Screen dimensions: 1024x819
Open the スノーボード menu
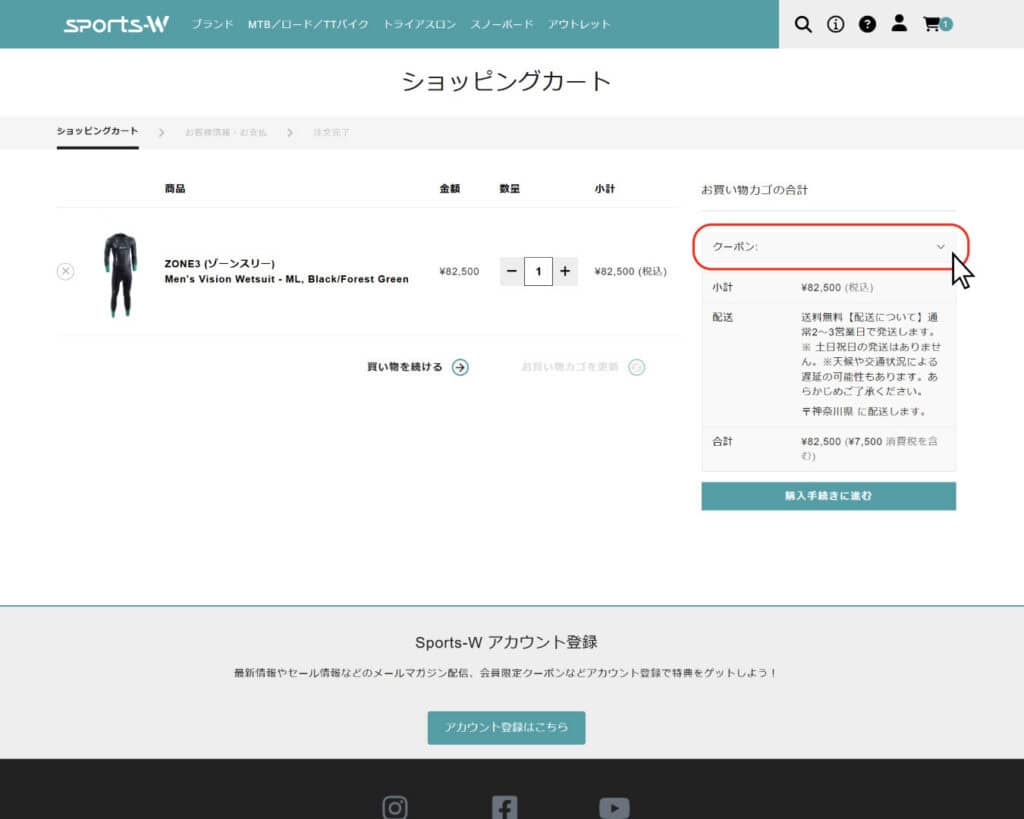click(502, 24)
